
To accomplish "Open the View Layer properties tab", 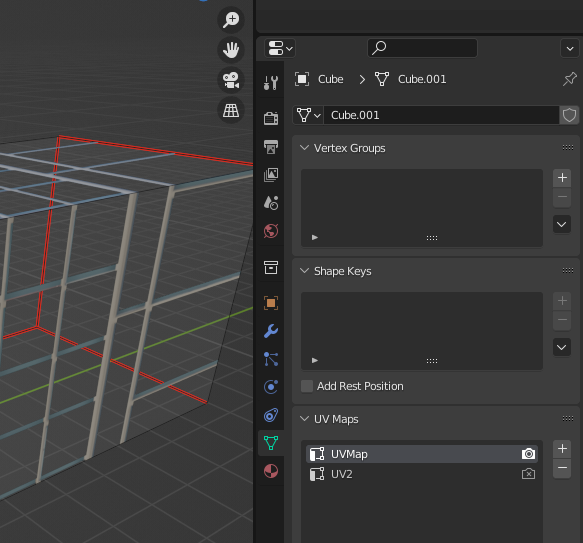I will tap(271, 175).
